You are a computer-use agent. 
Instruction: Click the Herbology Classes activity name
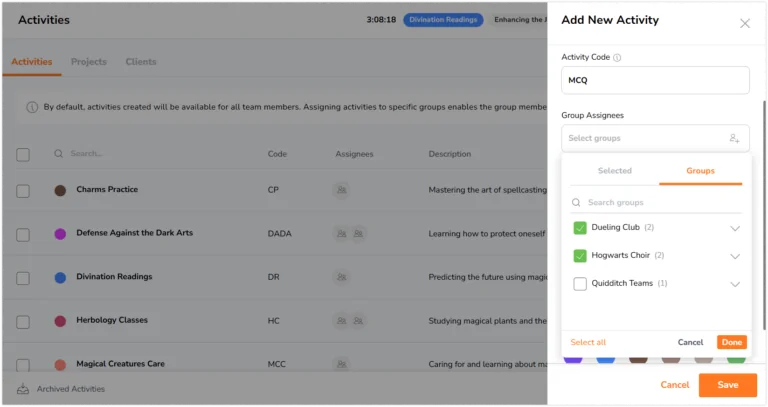click(x=112, y=320)
